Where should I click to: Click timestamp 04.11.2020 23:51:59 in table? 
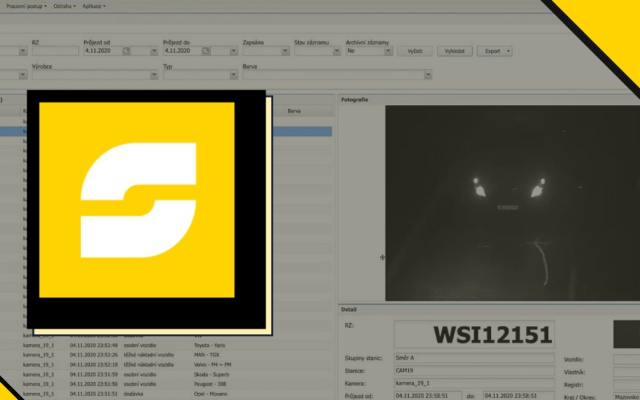(93, 375)
